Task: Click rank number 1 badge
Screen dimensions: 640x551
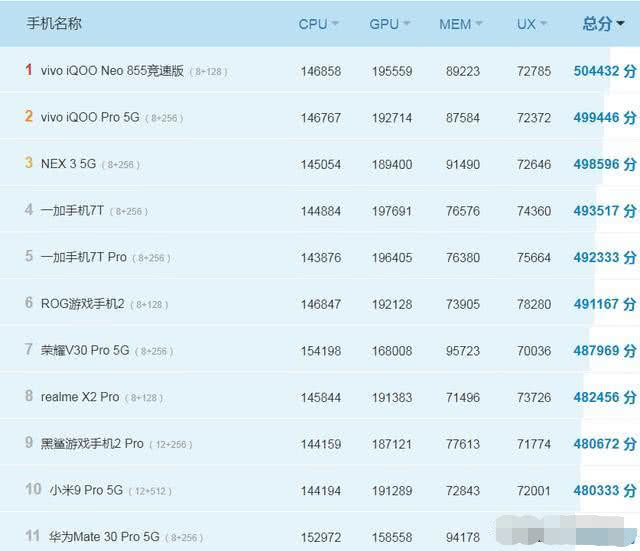Action: tap(29, 70)
